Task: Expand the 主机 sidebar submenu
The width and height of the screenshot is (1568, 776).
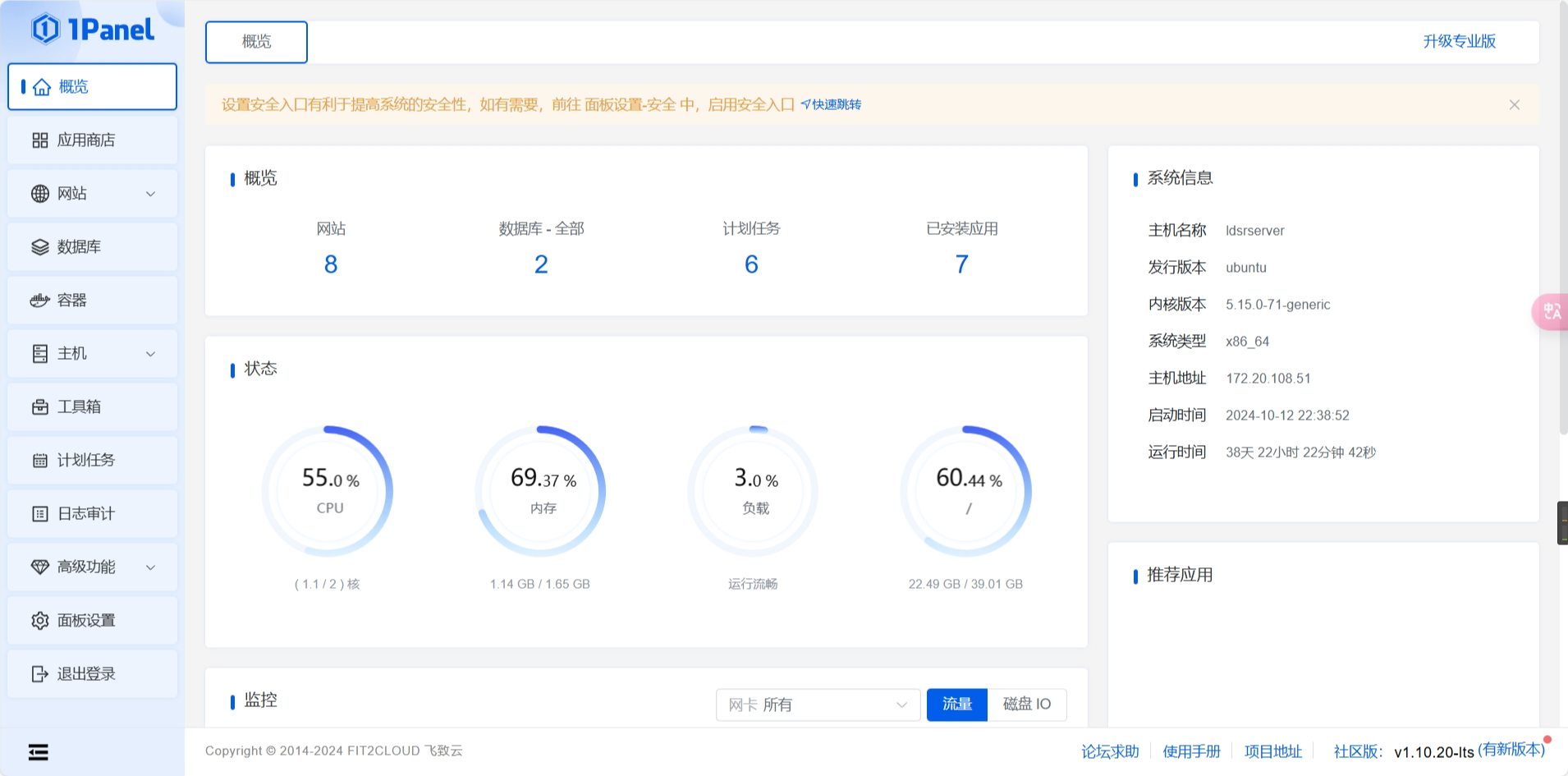Action: click(x=150, y=354)
